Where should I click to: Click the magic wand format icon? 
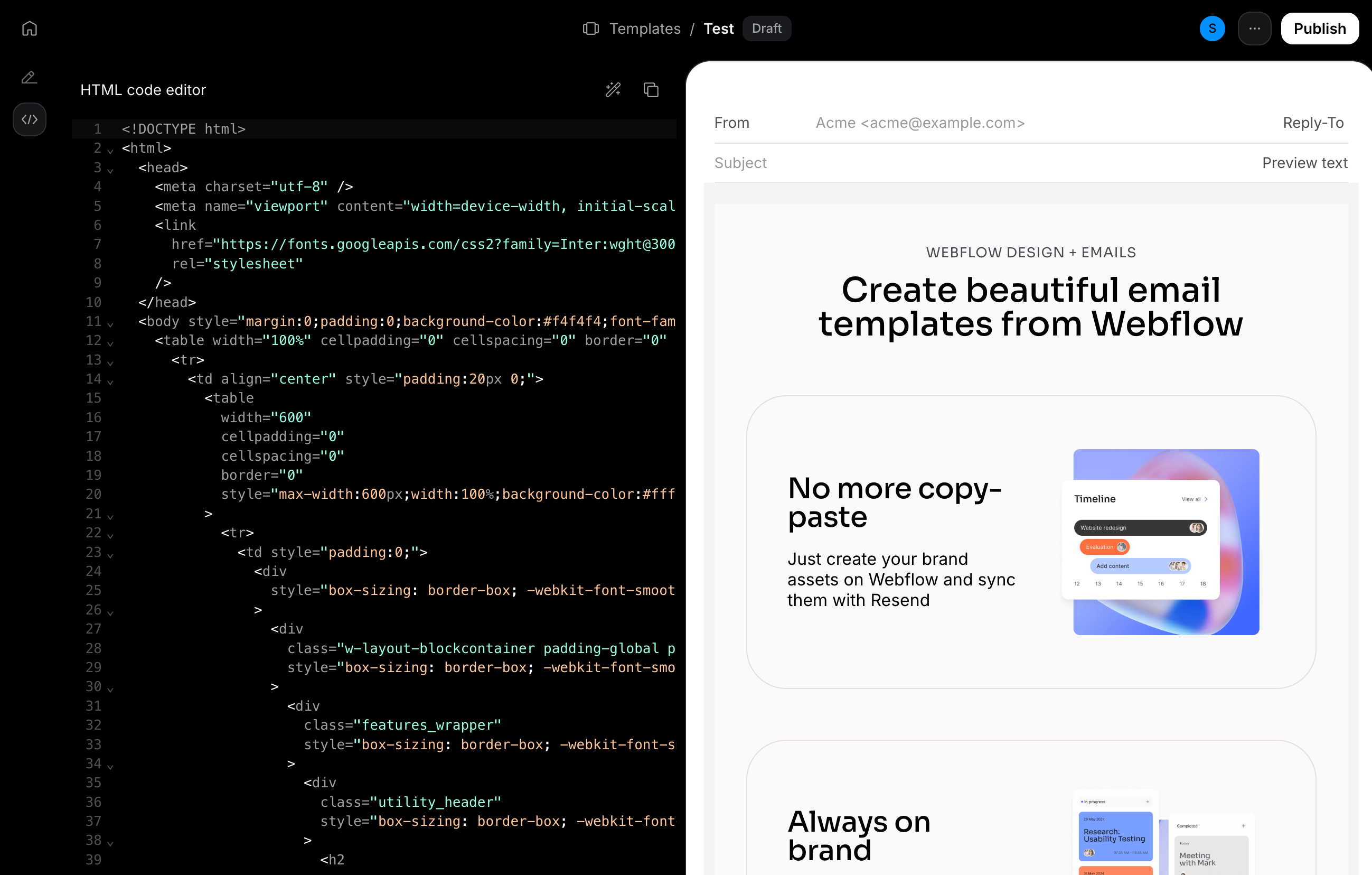pyautogui.click(x=613, y=89)
